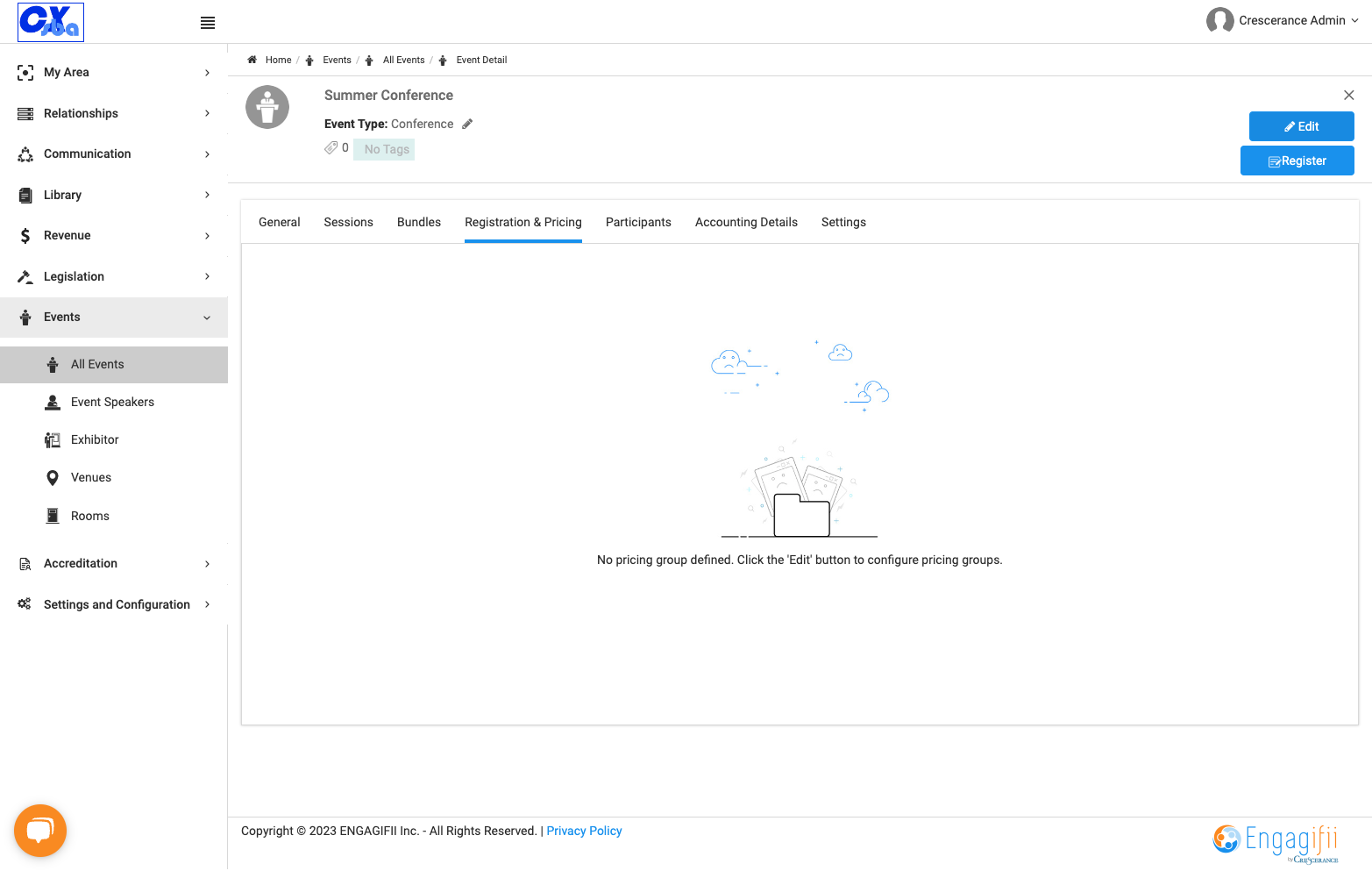
Task: Click the Legislation gavel icon
Action: pyautogui.click(x=25, y=276)
